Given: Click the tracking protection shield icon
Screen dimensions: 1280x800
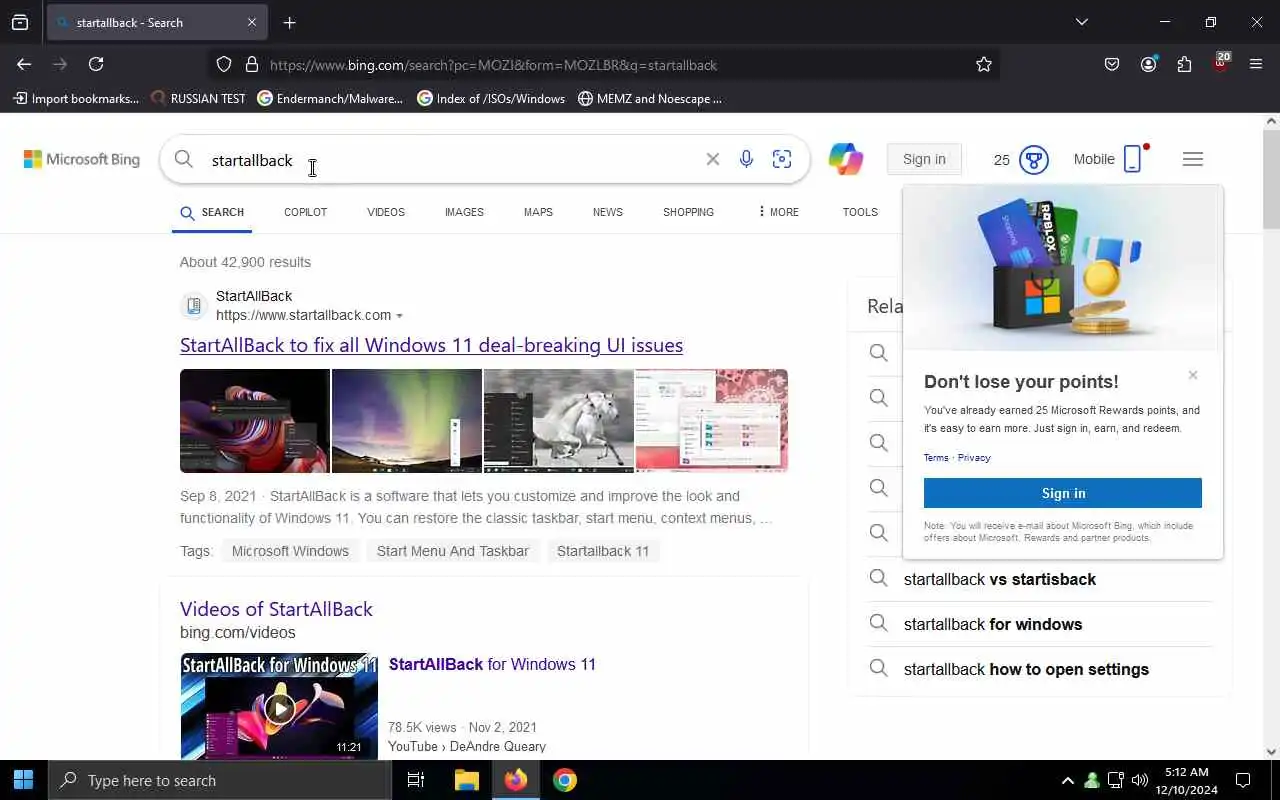Looking at the screenshot, I should [224, 64].
